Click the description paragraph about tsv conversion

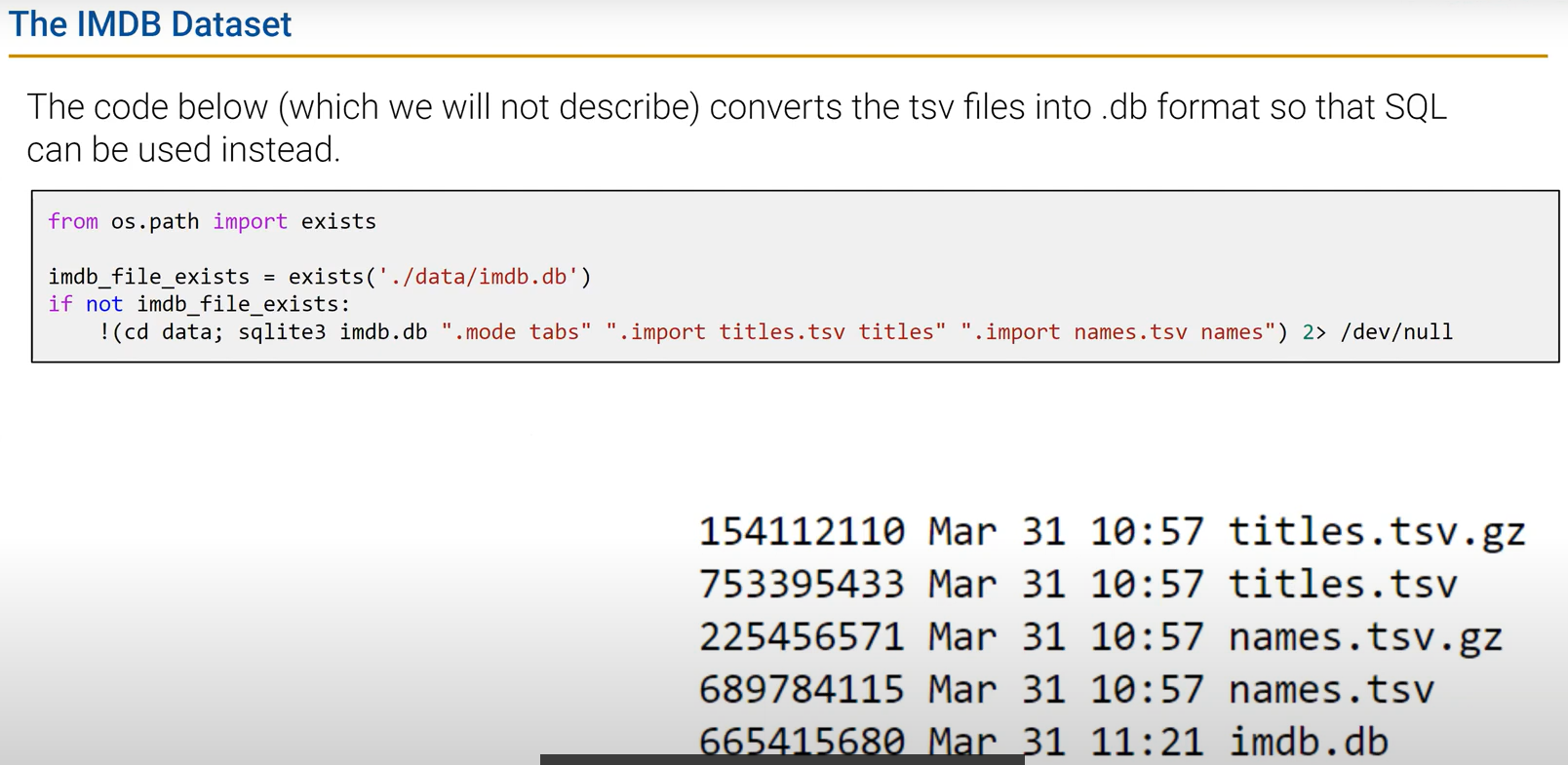pyautogui.click(x=736, y=128)
